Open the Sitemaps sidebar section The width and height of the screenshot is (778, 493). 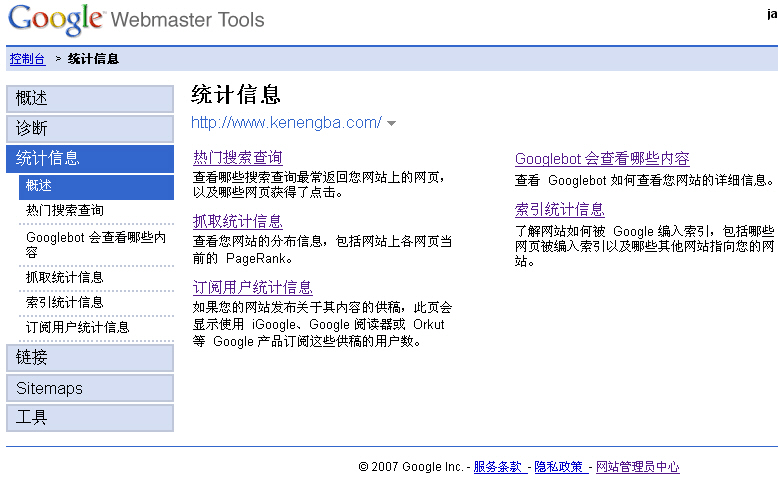[90, 388]
